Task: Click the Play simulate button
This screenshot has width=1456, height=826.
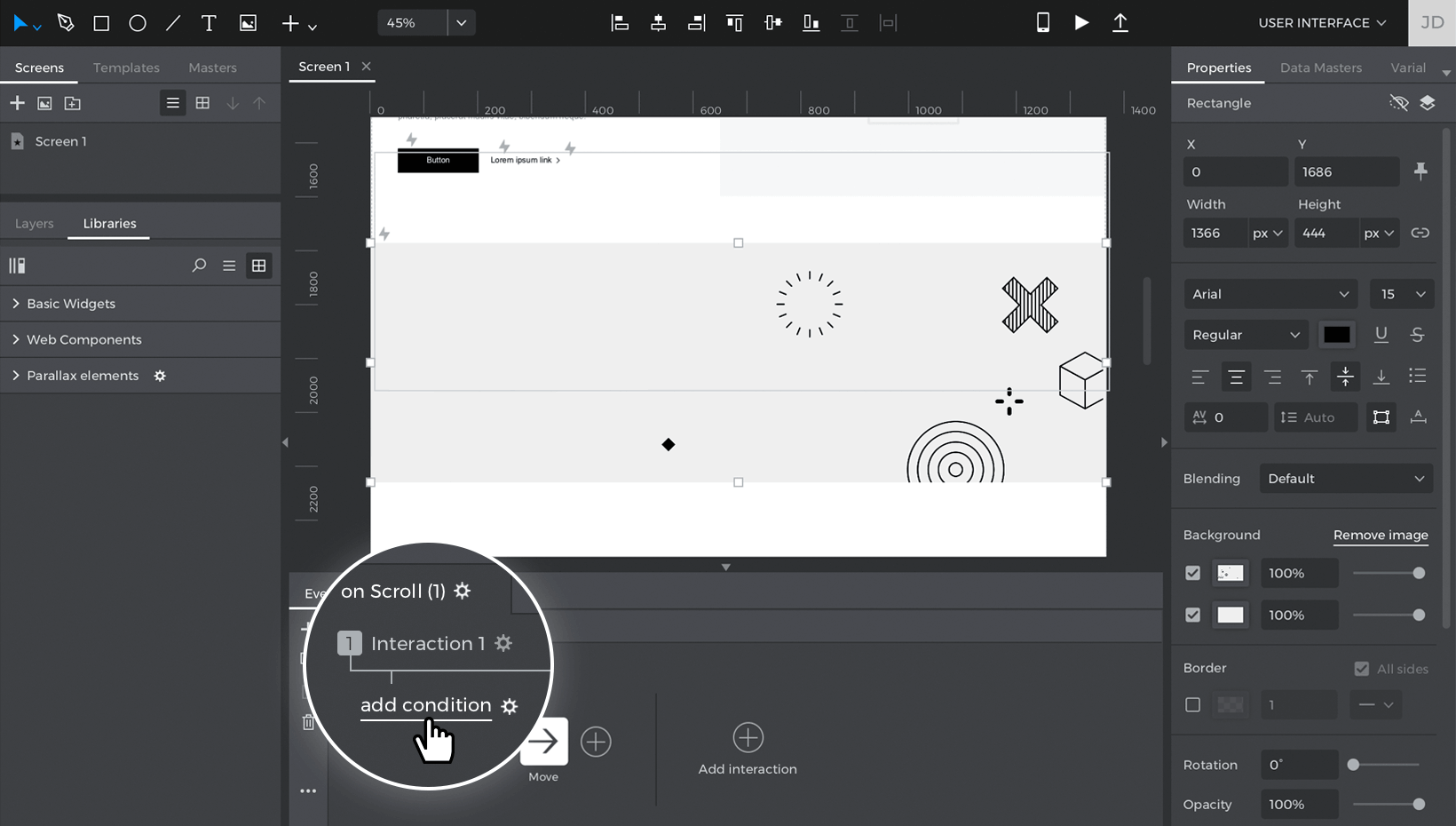Action: pyautogui.click(x=1081, y=23)
